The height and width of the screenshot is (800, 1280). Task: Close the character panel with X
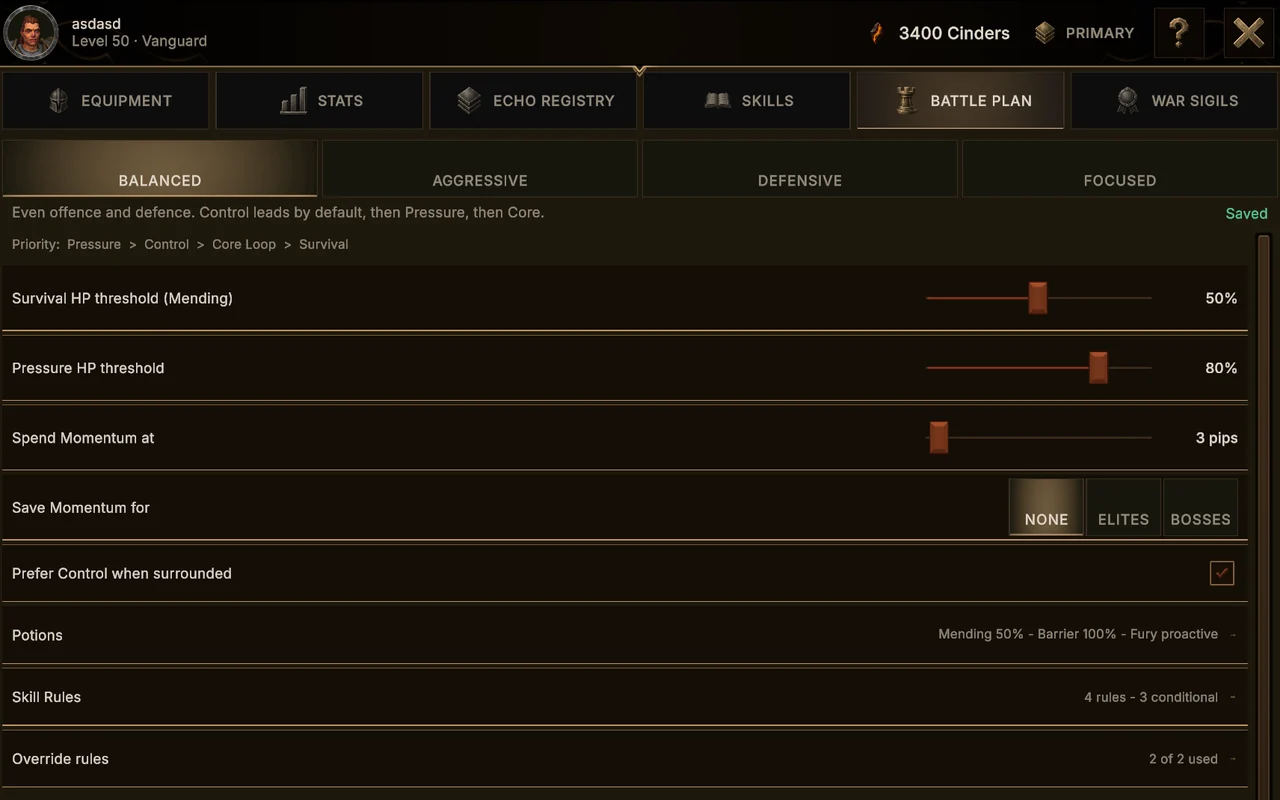[x=1249, y=33]
